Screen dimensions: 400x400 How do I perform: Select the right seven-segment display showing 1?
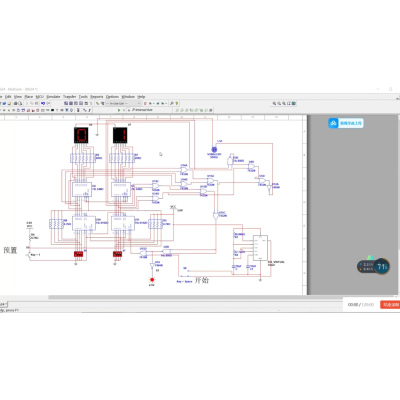120,135
